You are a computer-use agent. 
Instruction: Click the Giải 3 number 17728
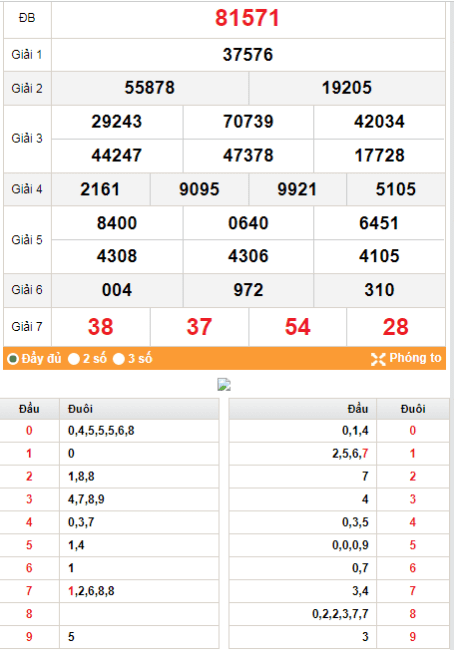pos(379,155)
